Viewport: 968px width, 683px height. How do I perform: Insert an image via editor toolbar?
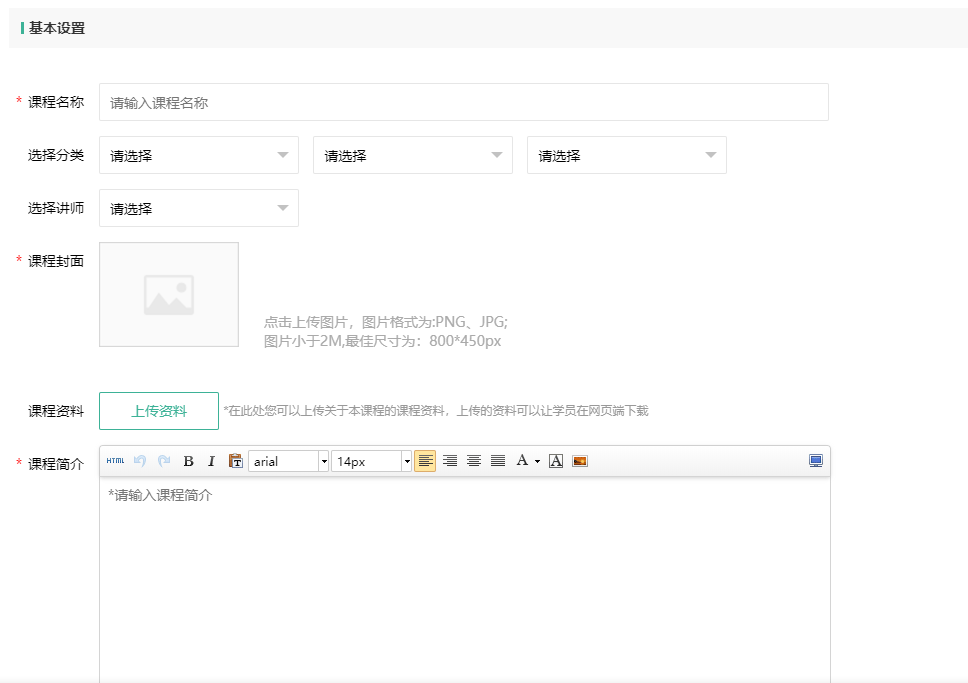(580, 461)
